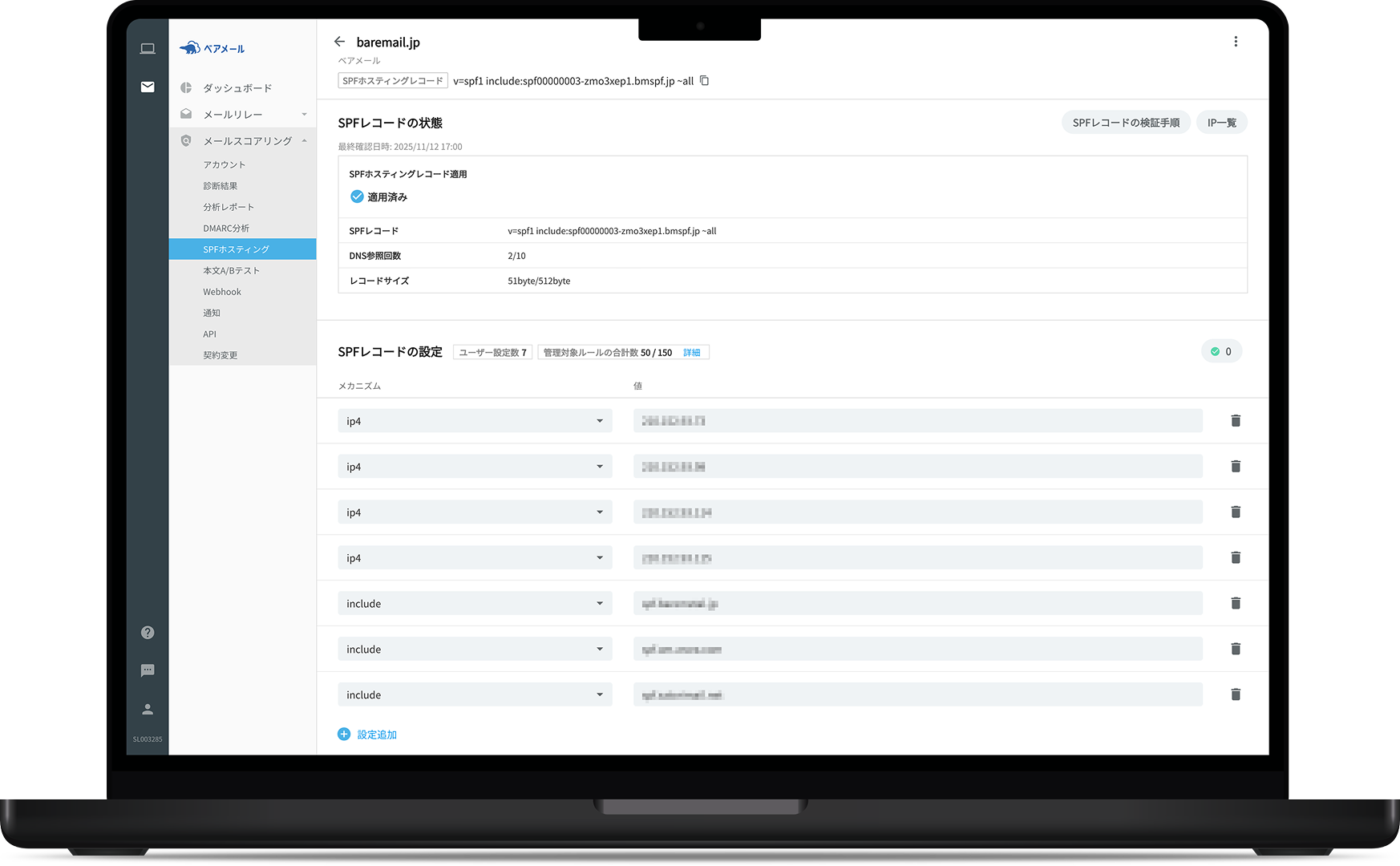Image resolution: width=1400 pixels, height=866 pixels.
Task: Click the ダッシュボード pie chart icon
Action: click(186, 87)
